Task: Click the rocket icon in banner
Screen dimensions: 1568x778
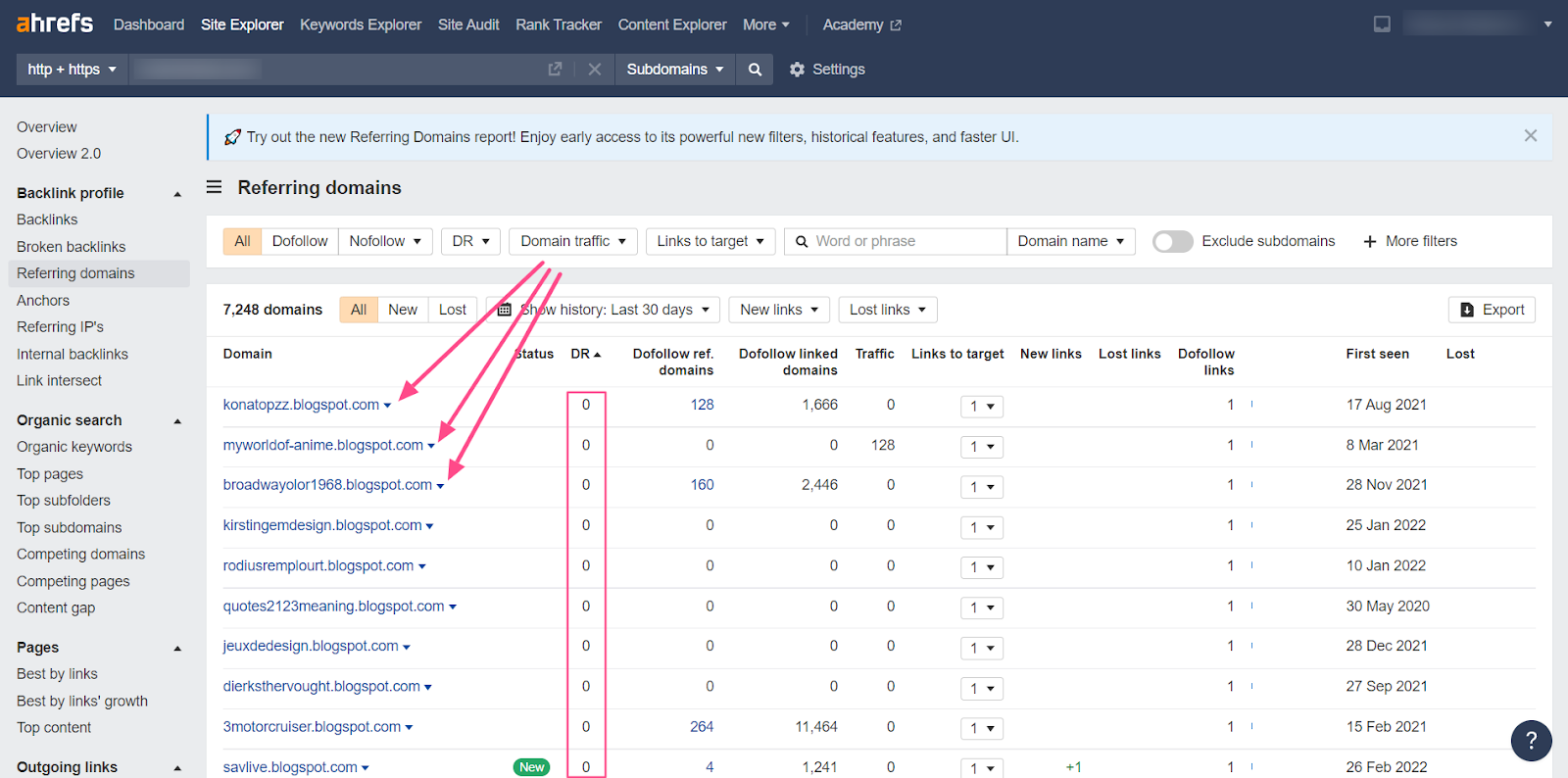Action: (x=232, y=137)
